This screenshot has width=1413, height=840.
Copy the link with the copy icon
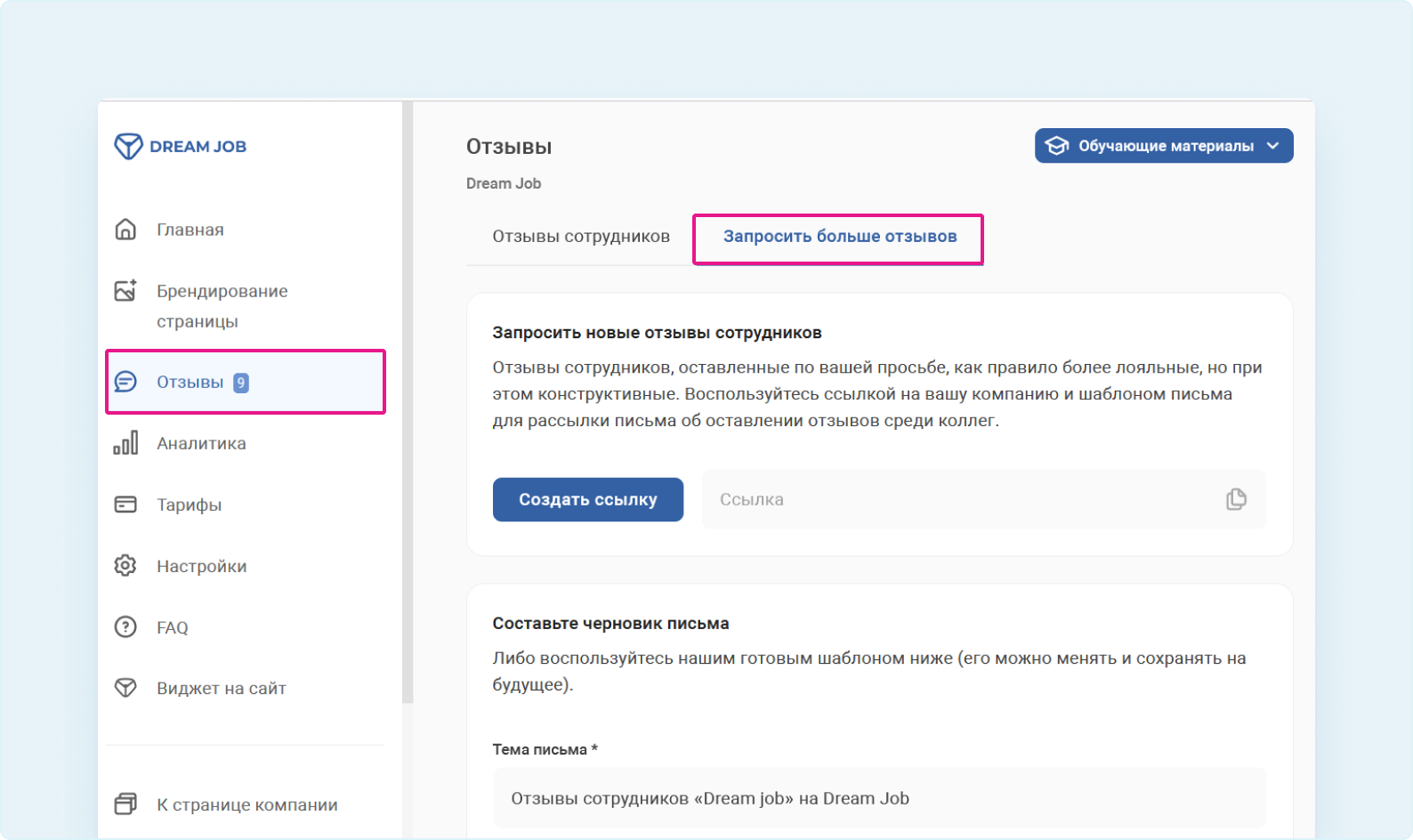pyautogui.click(x=1236, y=499)
